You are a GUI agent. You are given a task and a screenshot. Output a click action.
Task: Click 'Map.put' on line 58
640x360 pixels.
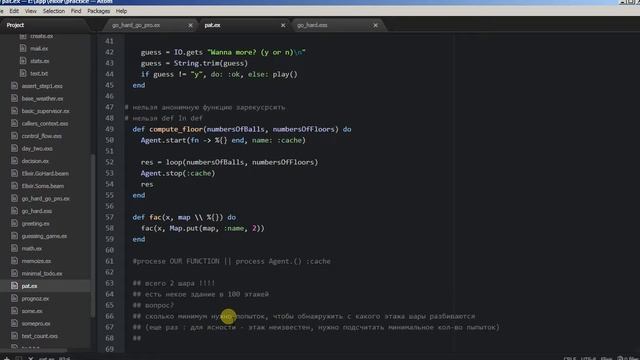pyautogui.click(x=184, y=228)
